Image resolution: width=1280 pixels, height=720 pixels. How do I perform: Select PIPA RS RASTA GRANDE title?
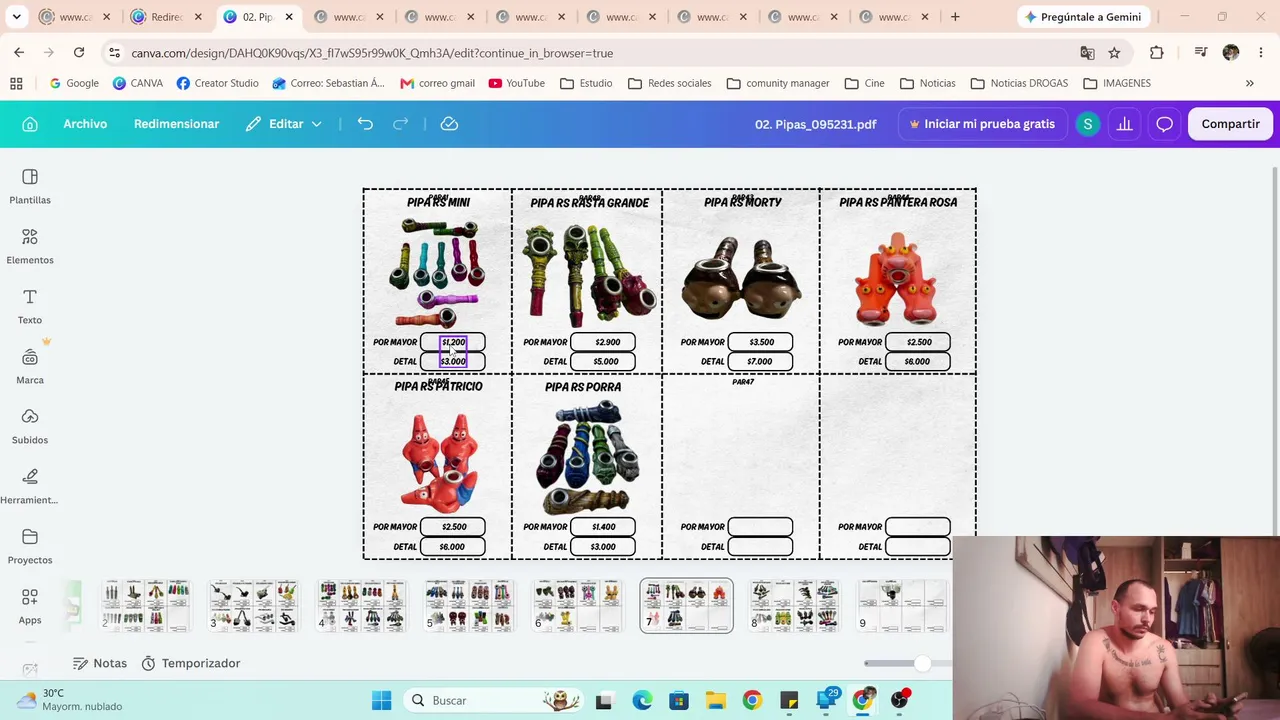pyautogui.click(x=589, y=203)
